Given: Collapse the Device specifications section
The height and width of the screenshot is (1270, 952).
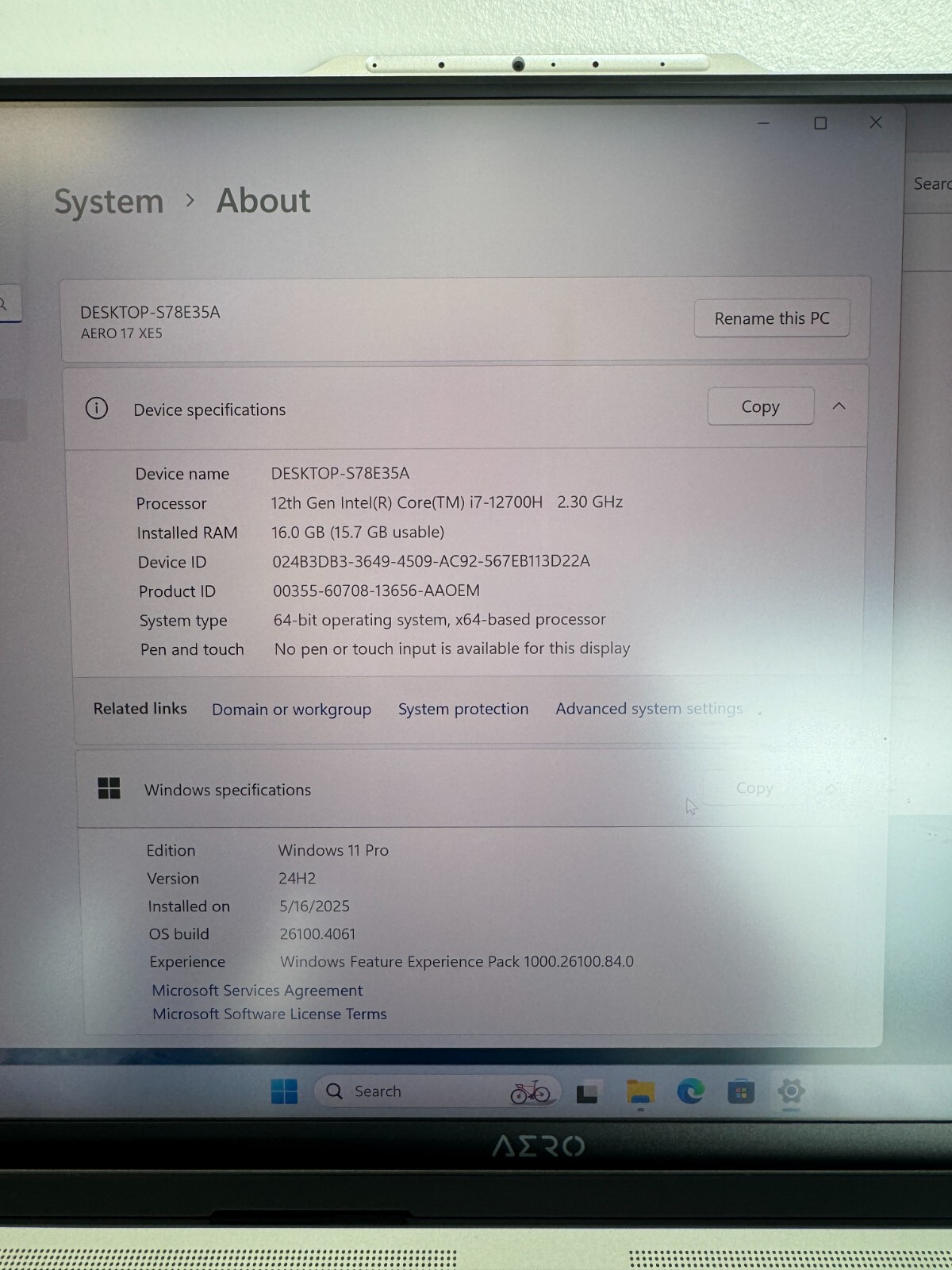Looking at the screenshot, I should 839,406.
